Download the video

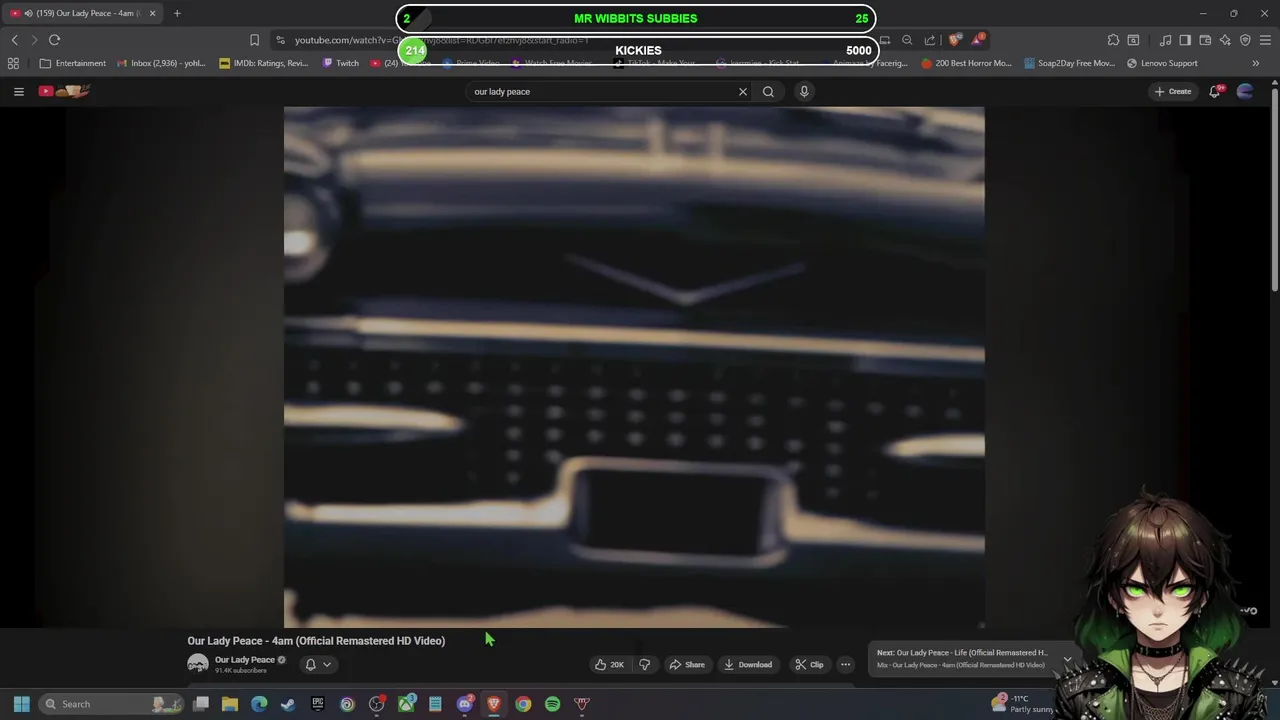click(748, 664)
